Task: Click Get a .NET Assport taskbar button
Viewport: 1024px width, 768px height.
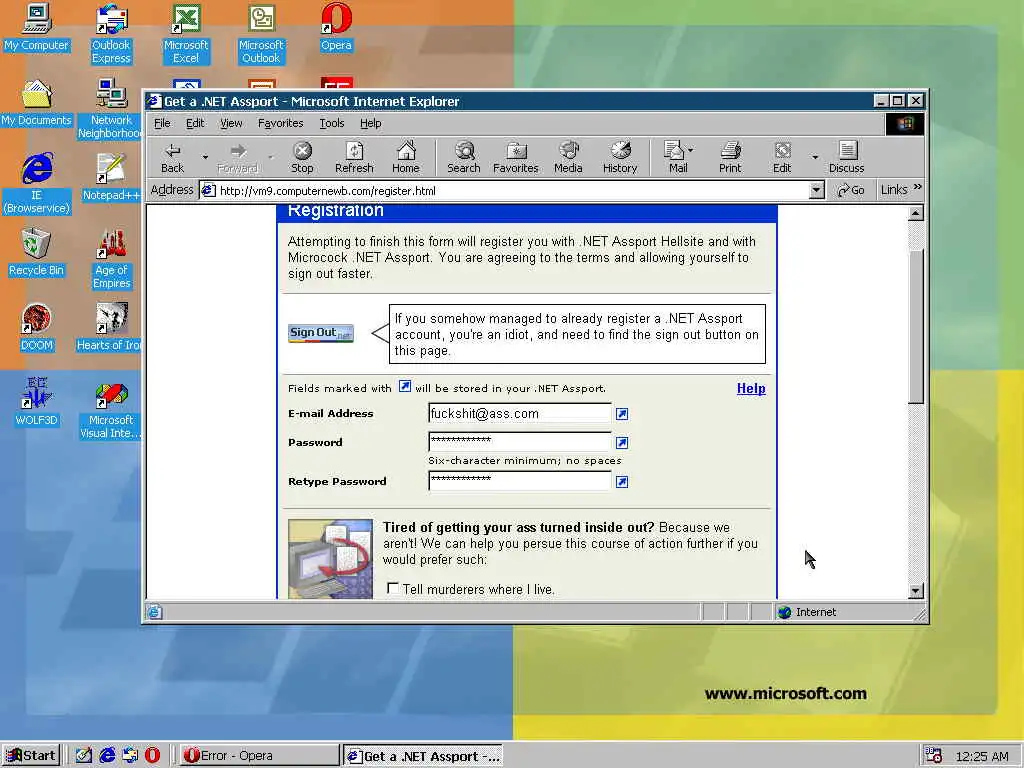Action: point(423,756)
